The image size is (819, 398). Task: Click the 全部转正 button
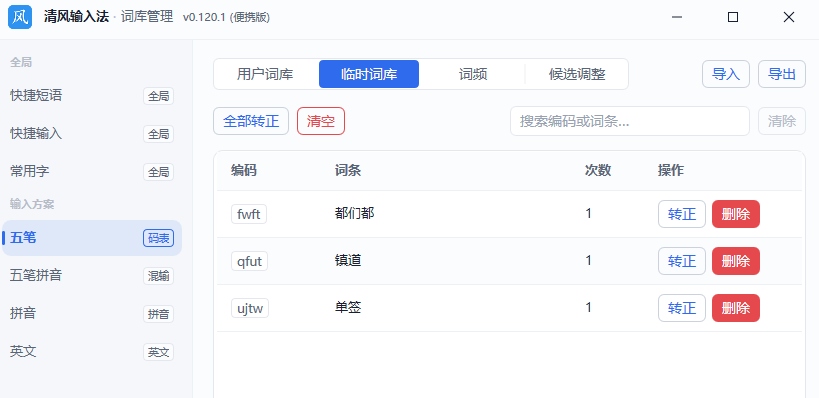click(251, 121)
